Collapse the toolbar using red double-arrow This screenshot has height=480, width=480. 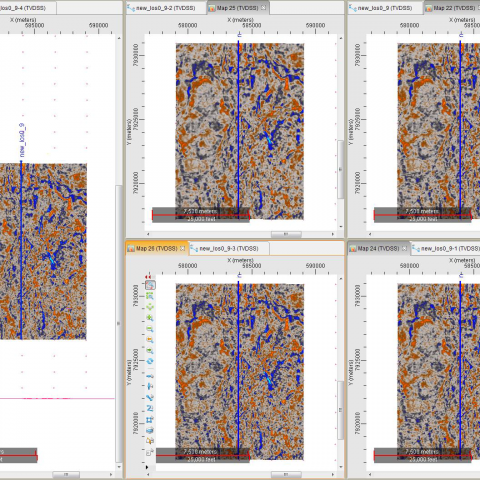(148, 277)
